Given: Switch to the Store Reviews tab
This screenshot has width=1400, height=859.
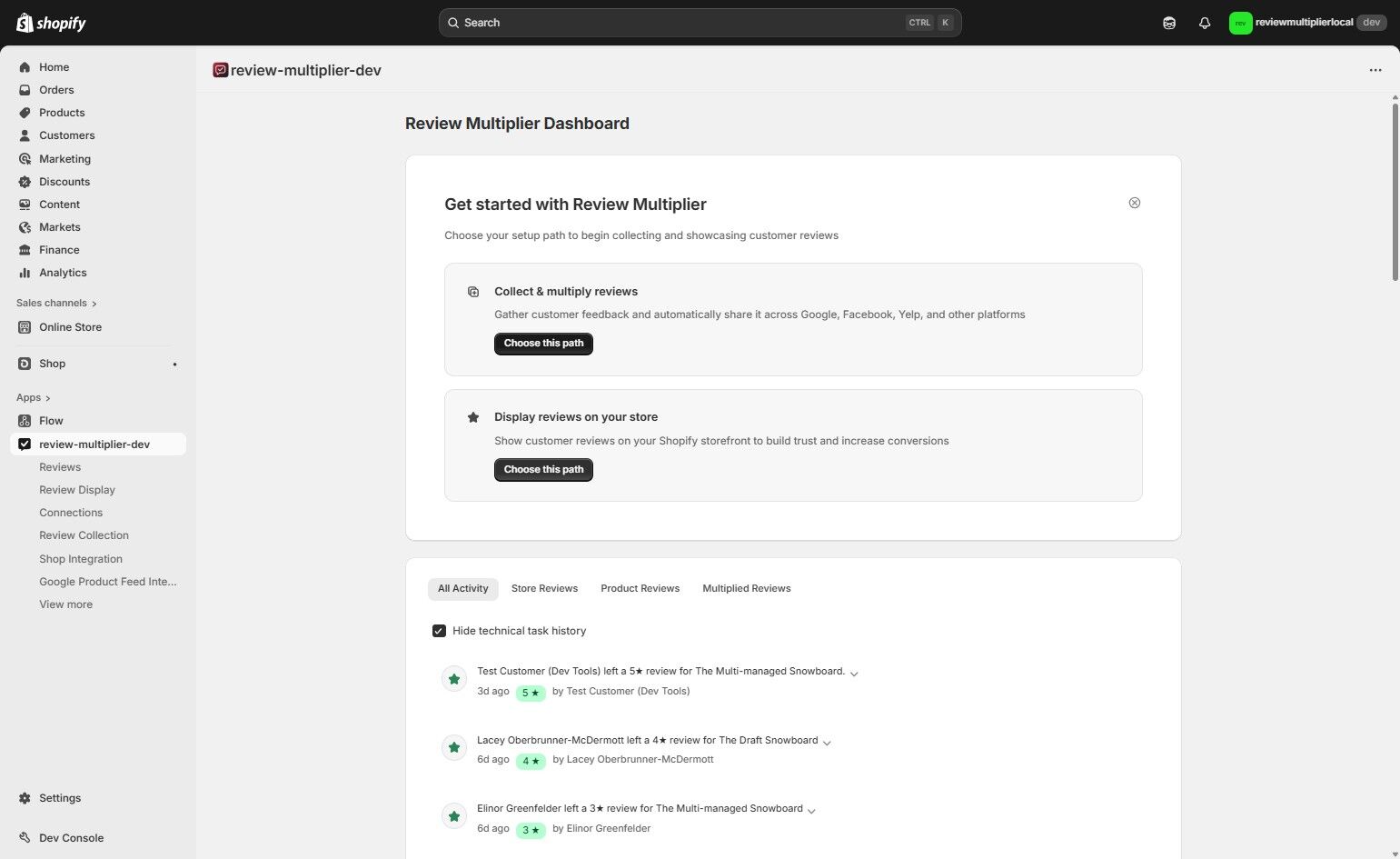Looking at the screenshot, I should [544, 588].
